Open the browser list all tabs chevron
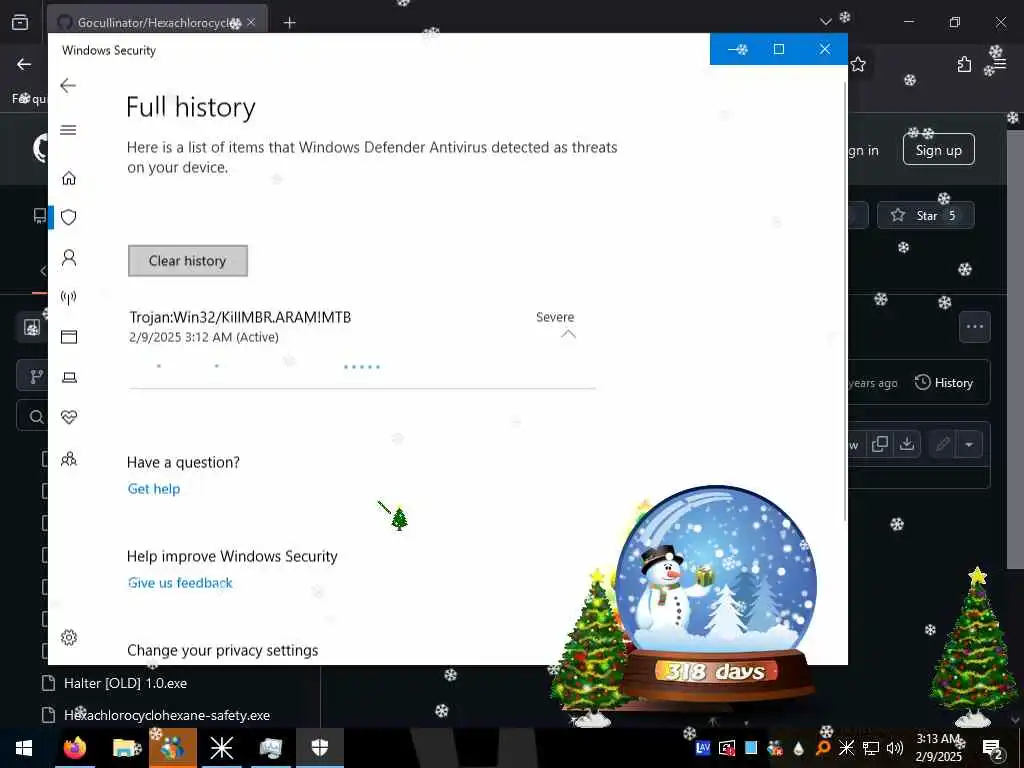 [825, 22]
